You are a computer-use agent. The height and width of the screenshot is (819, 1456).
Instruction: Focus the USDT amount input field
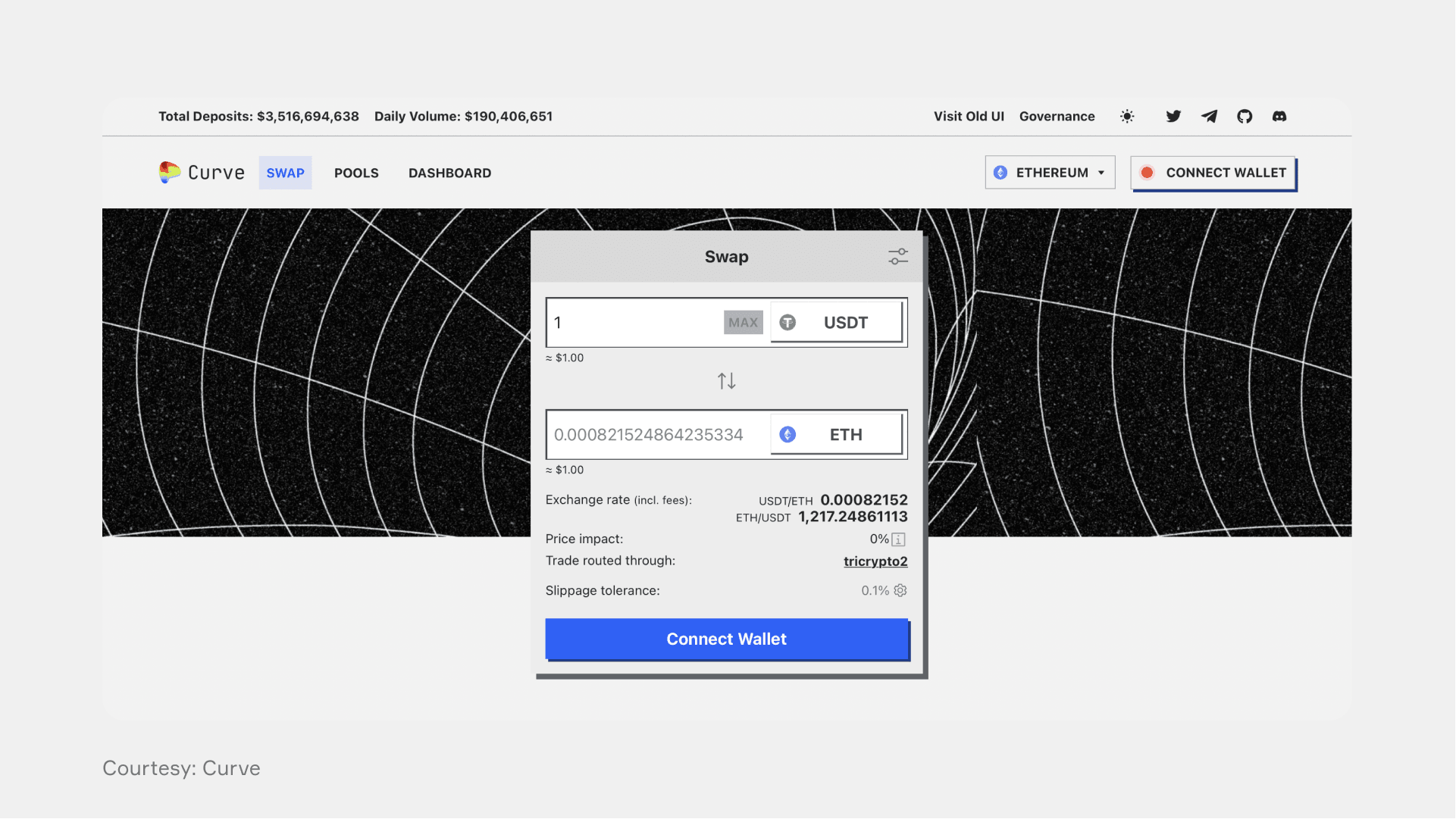635,323
